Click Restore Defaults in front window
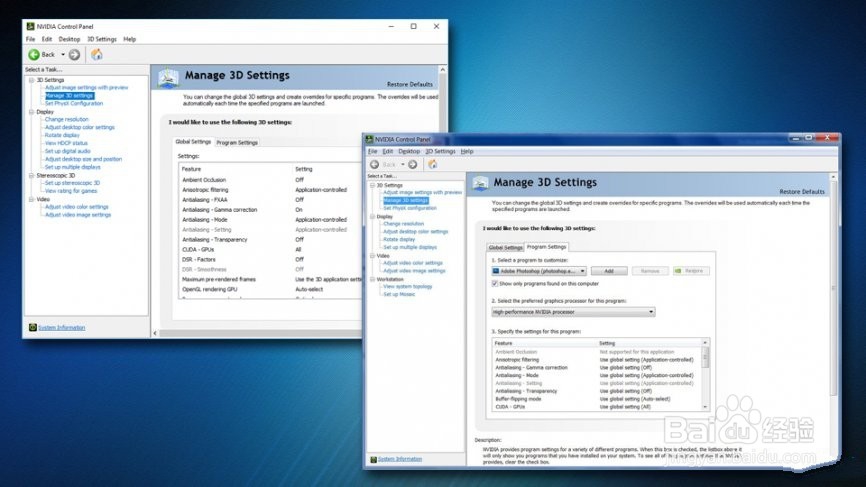The image size is (866, 487). click(x=802, y=192)
